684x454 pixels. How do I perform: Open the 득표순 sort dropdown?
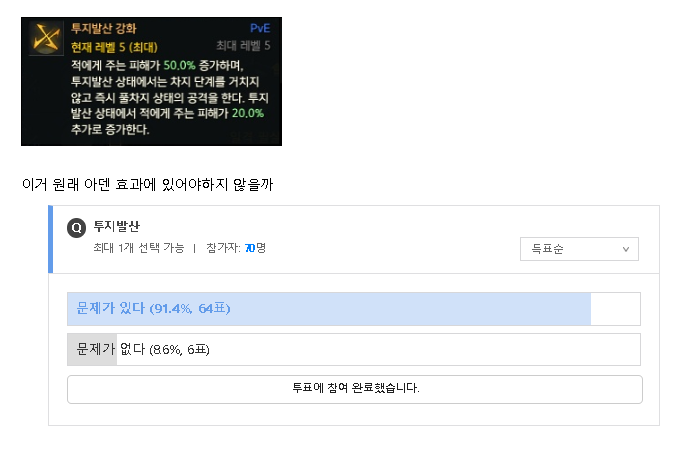pos(579,249)
